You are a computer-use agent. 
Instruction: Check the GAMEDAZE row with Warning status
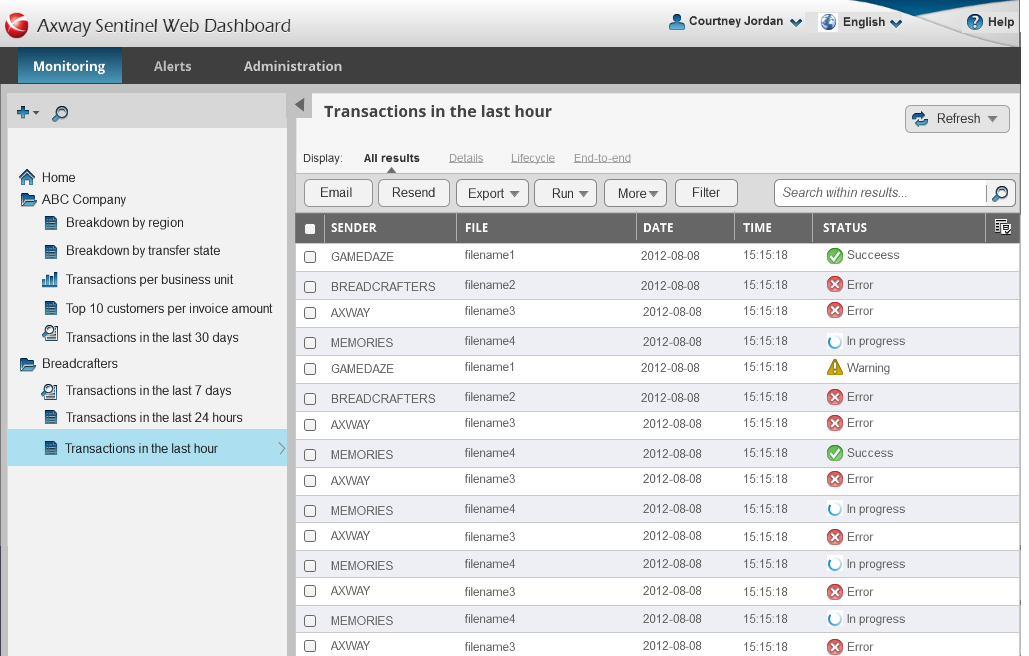click(x=310, y=369)
